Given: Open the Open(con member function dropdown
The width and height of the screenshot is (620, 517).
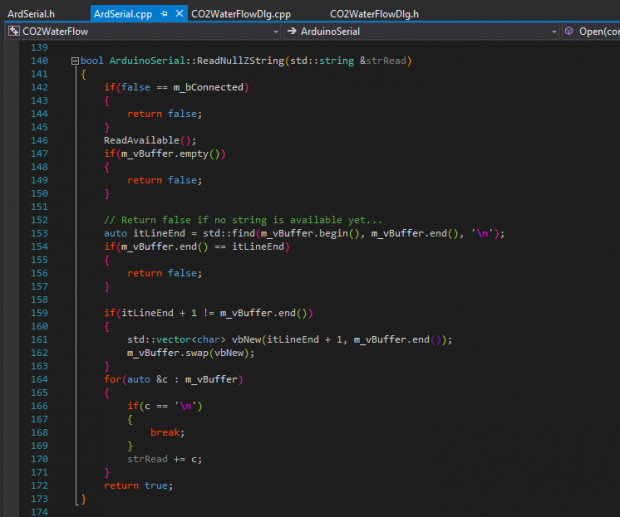Looking at the screenshot, I should (x=591, y=32).
